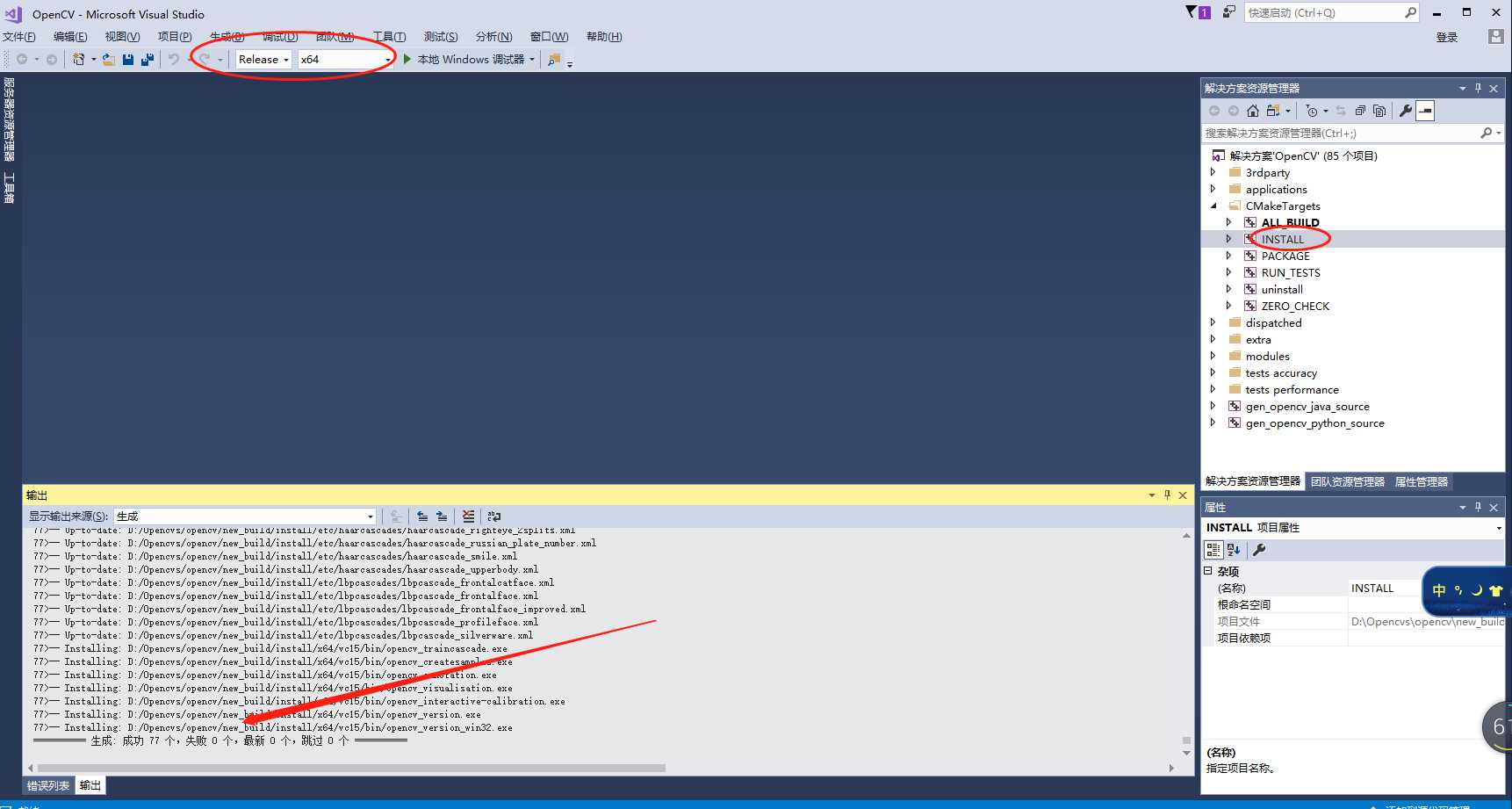Switch to the 属性管理器 tab
The height and width of the screenshot is (809, 1512).
click(x=1422, y=481)
